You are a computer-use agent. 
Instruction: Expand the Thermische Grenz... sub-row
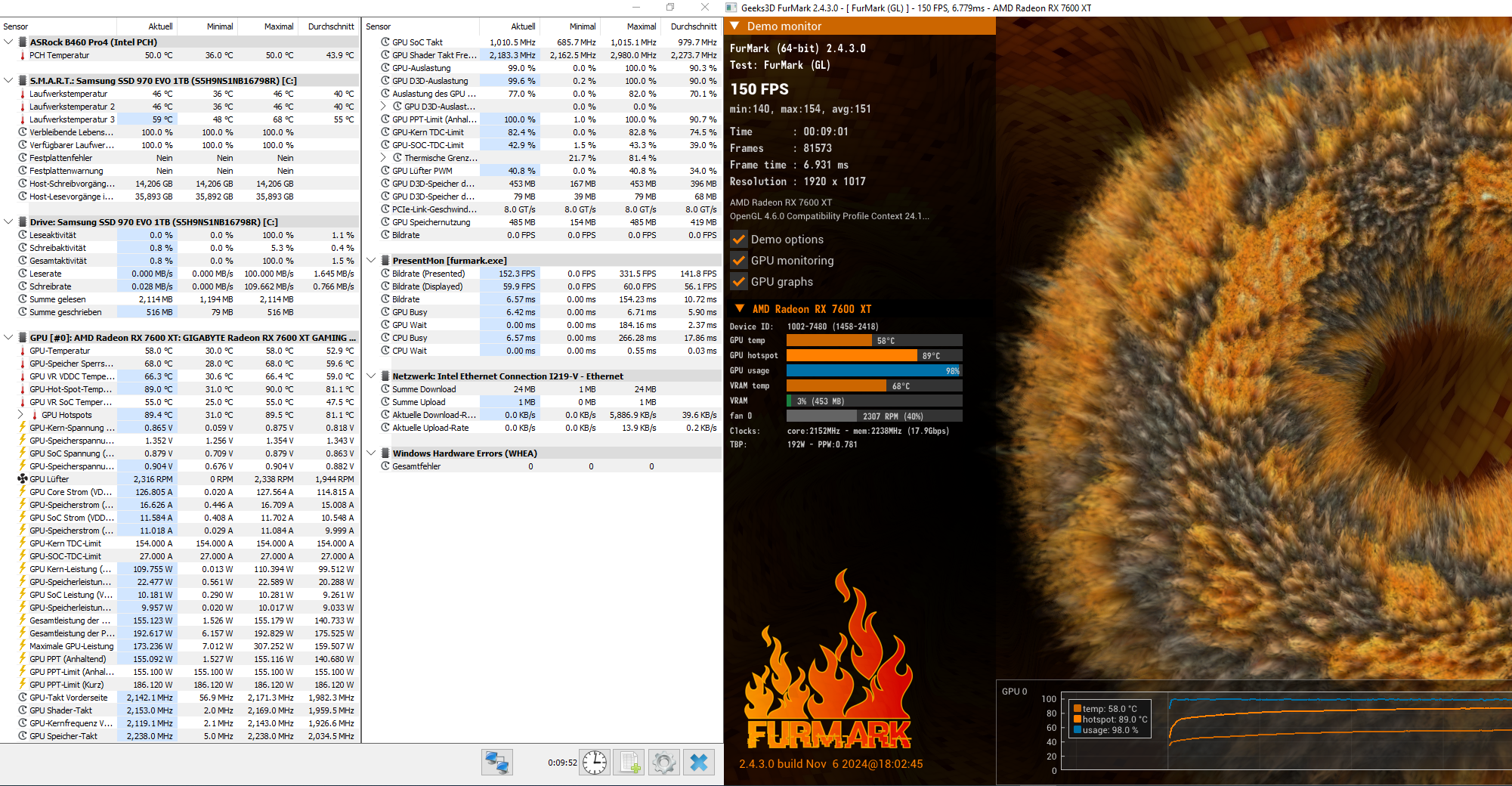(383, 158)
